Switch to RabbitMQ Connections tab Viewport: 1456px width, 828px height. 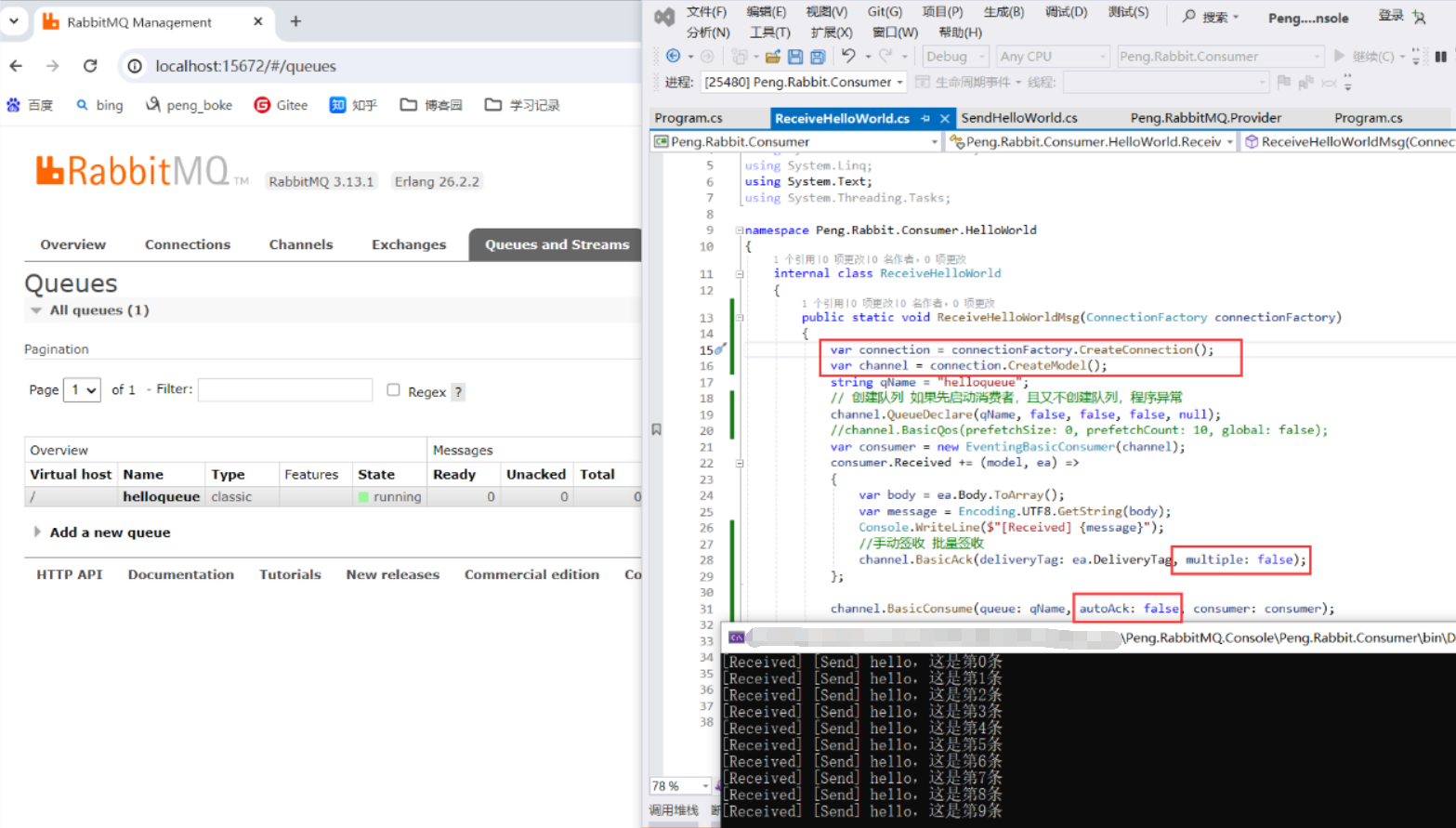tap(188, 244)
